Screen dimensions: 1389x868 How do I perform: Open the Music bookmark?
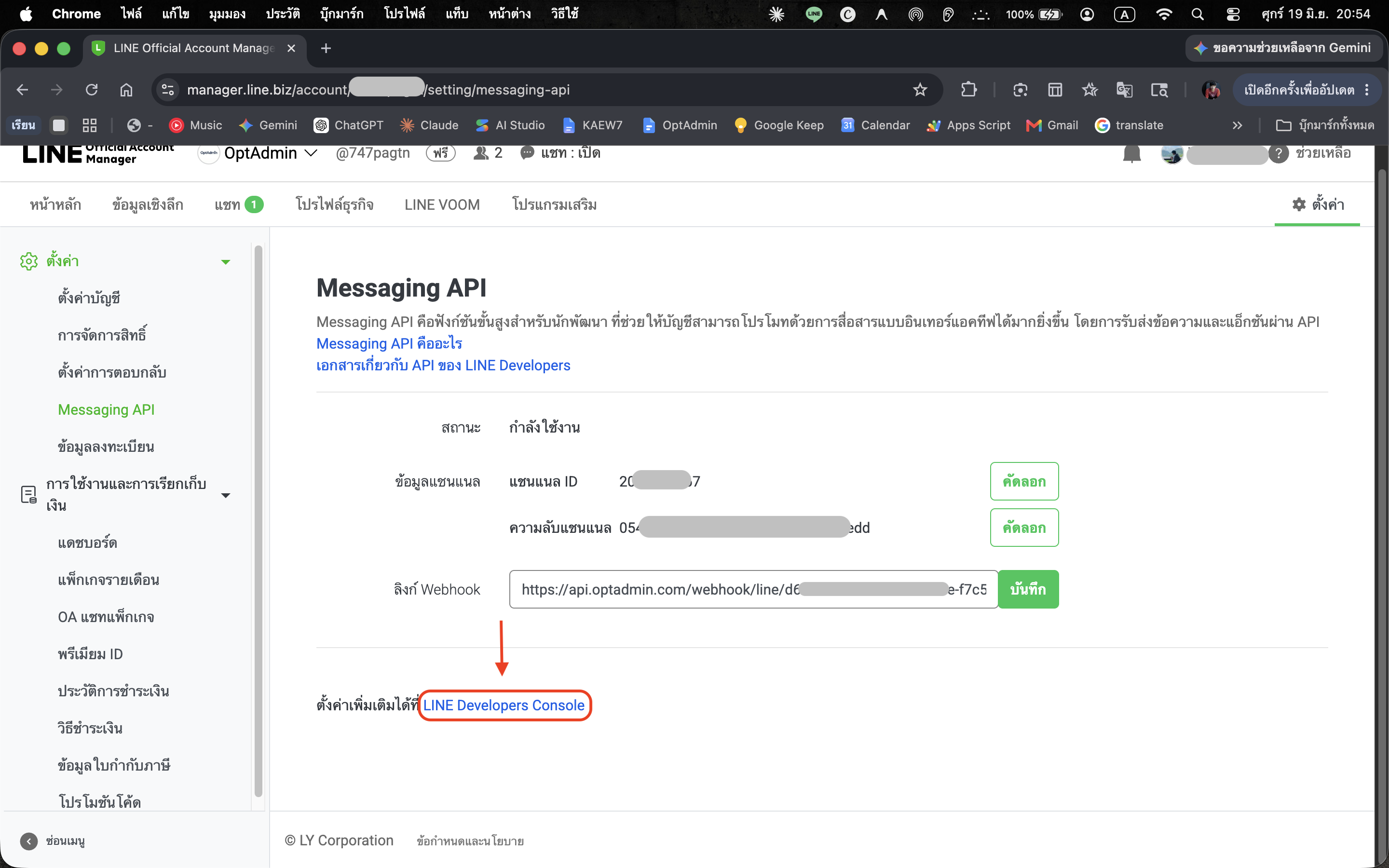(196, 125)
